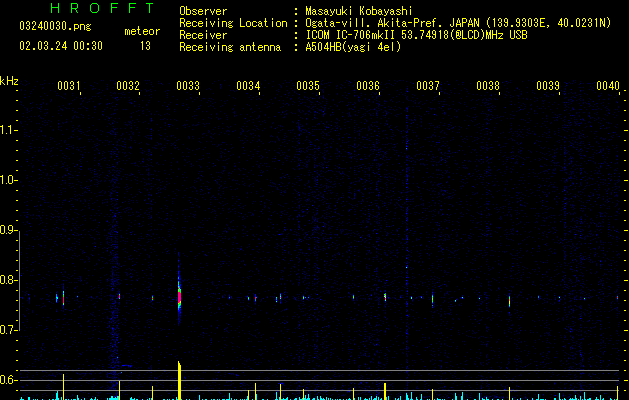This screenshot has height=400, width=629.
Task: Click the 0031 time marker
Action: pos(68,86)
